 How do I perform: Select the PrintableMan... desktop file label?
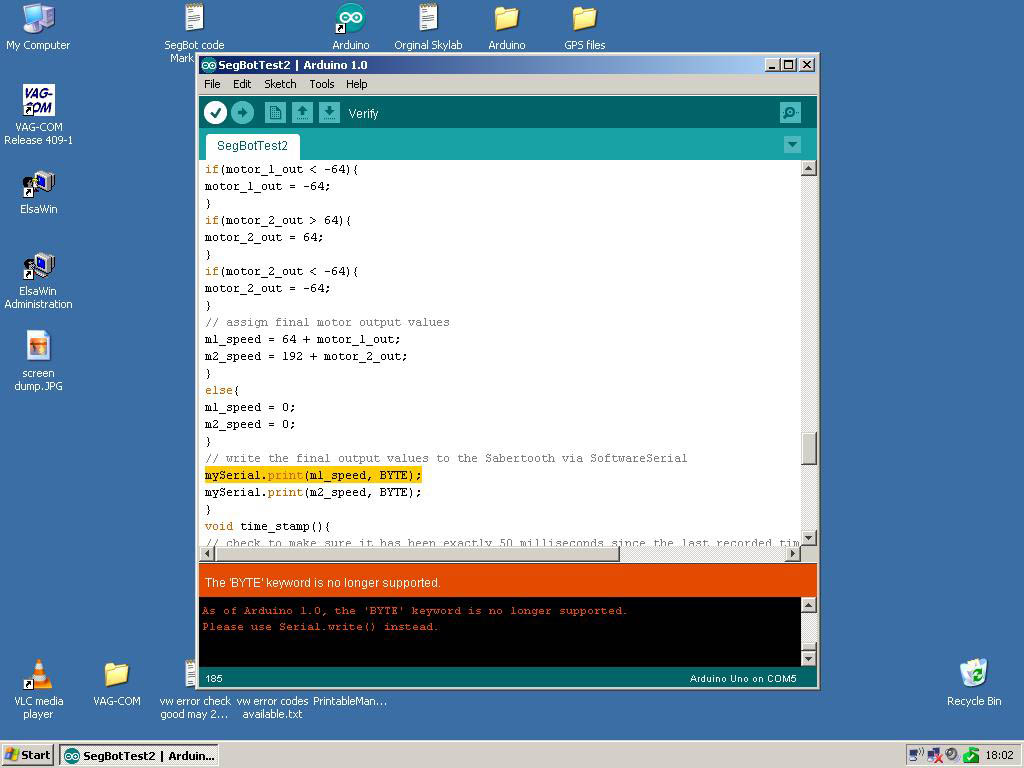tap(350, 701)
